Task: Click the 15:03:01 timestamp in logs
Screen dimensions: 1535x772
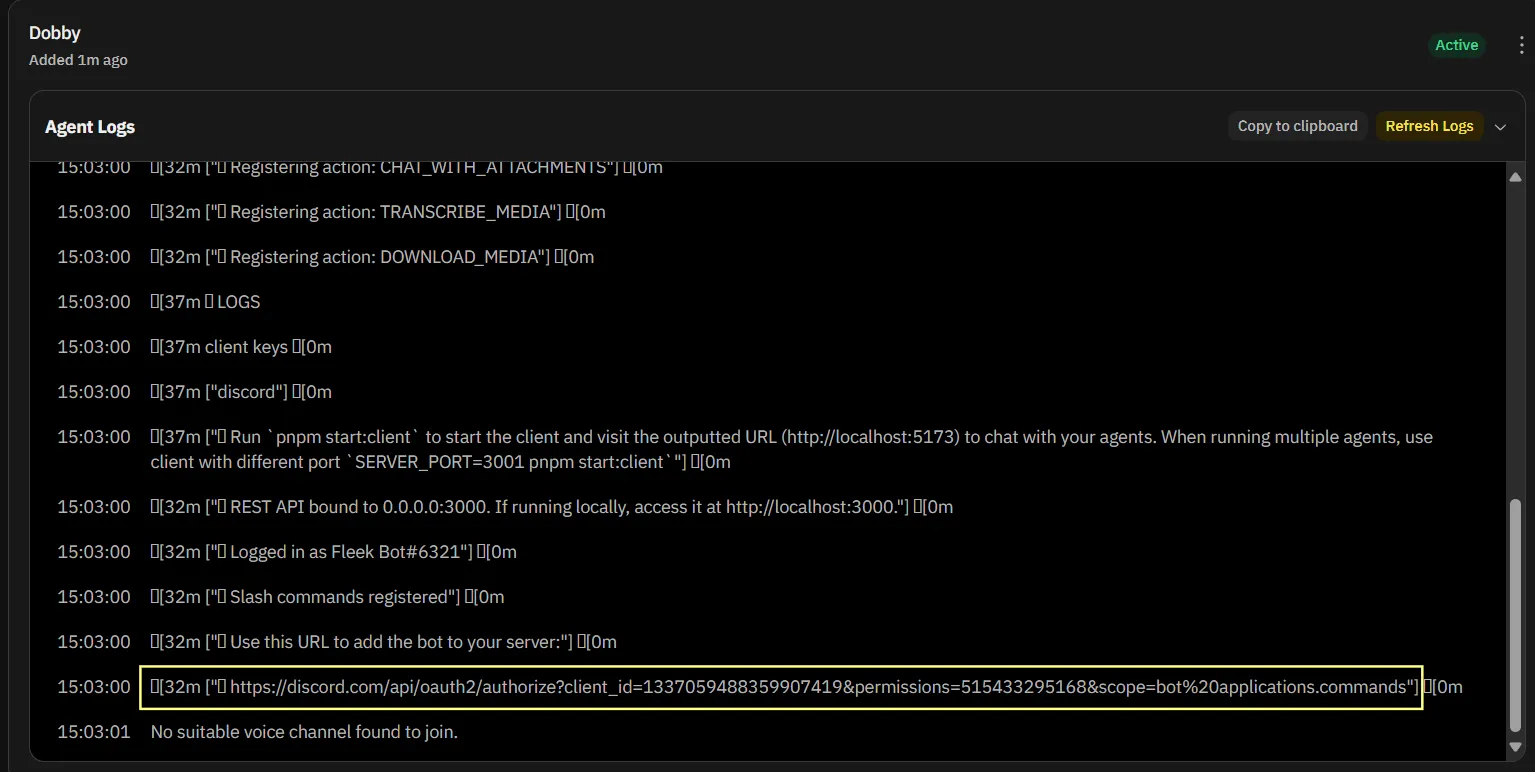Action: [x=94, y=732]
